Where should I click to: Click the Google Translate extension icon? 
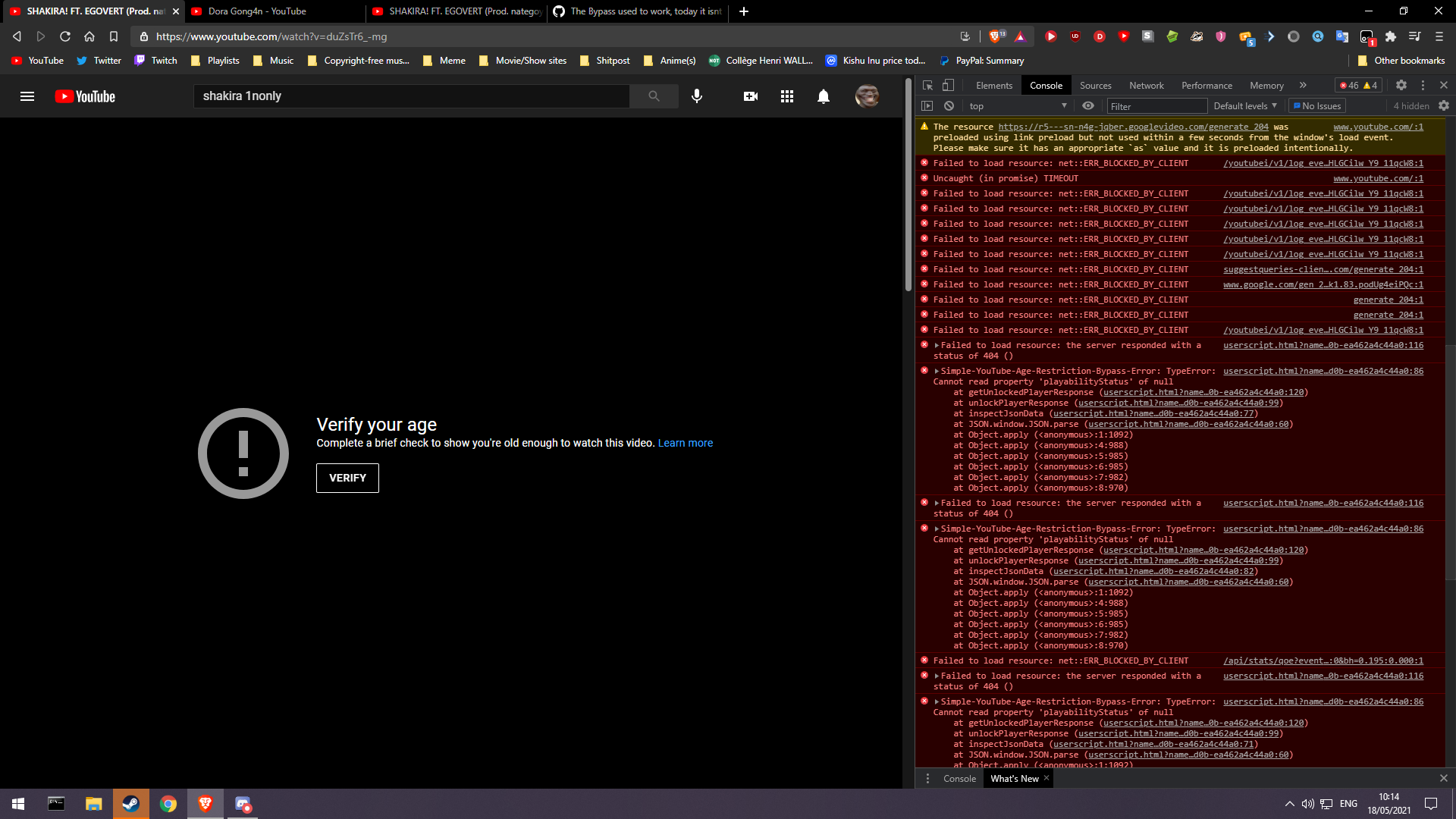tap(1342, 36)
